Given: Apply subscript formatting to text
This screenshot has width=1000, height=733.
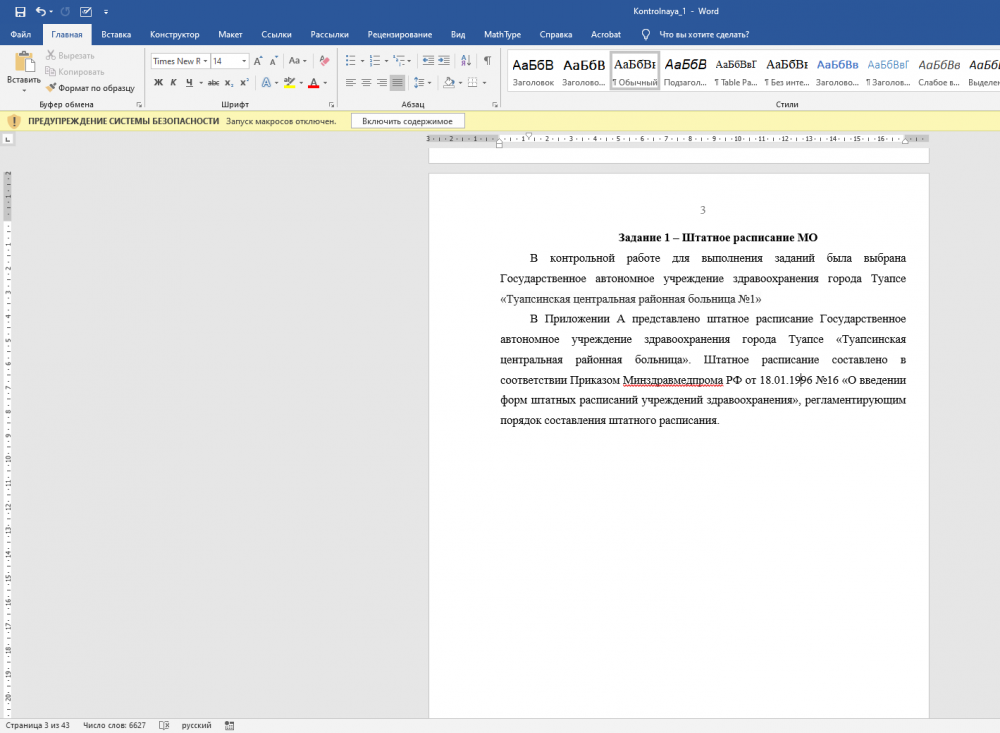Looking at the screenshot, I should (x=229, y=83).
